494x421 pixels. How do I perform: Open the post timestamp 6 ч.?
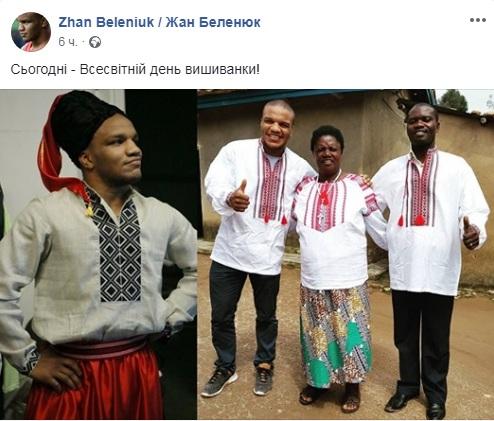tap(68, 42)
